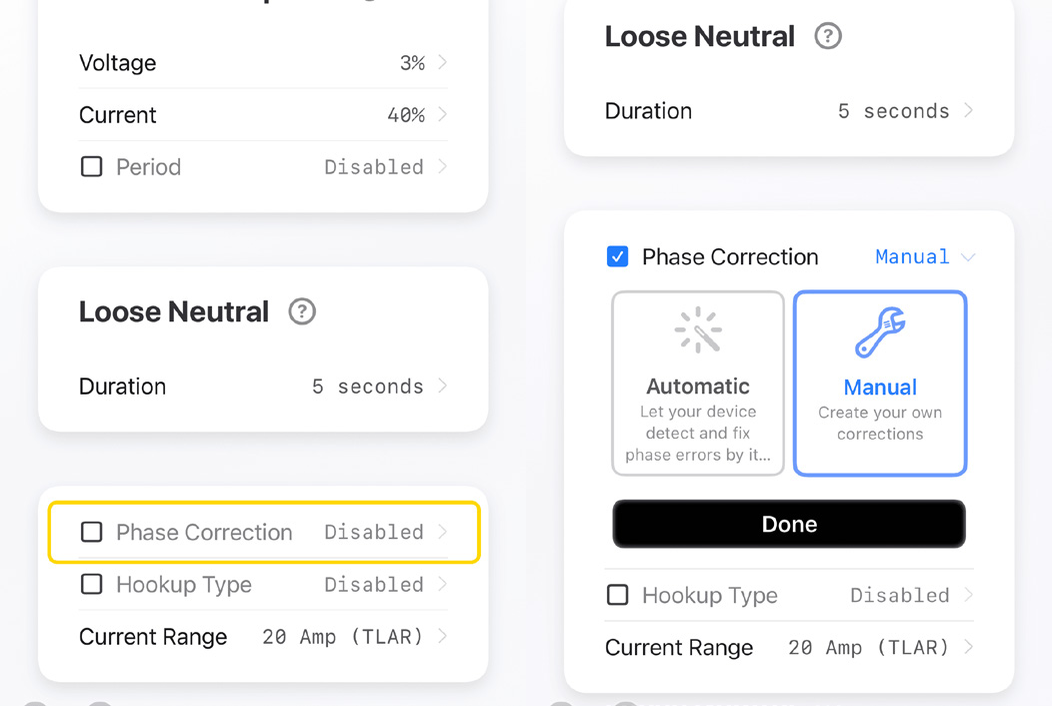Tick Hookup Type checkbox below the Done button
Image resolution: width=1052 pixels, height=706 pixels.
point(618,596)
